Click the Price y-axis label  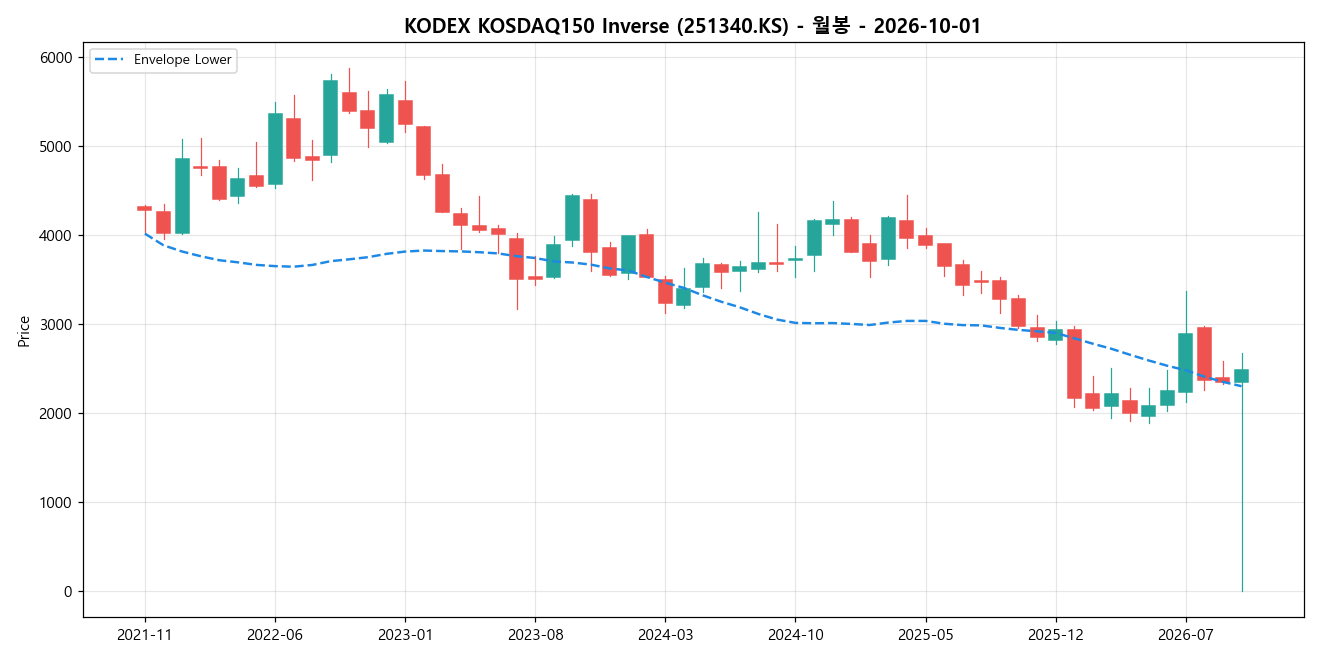[x=24, y=330]
